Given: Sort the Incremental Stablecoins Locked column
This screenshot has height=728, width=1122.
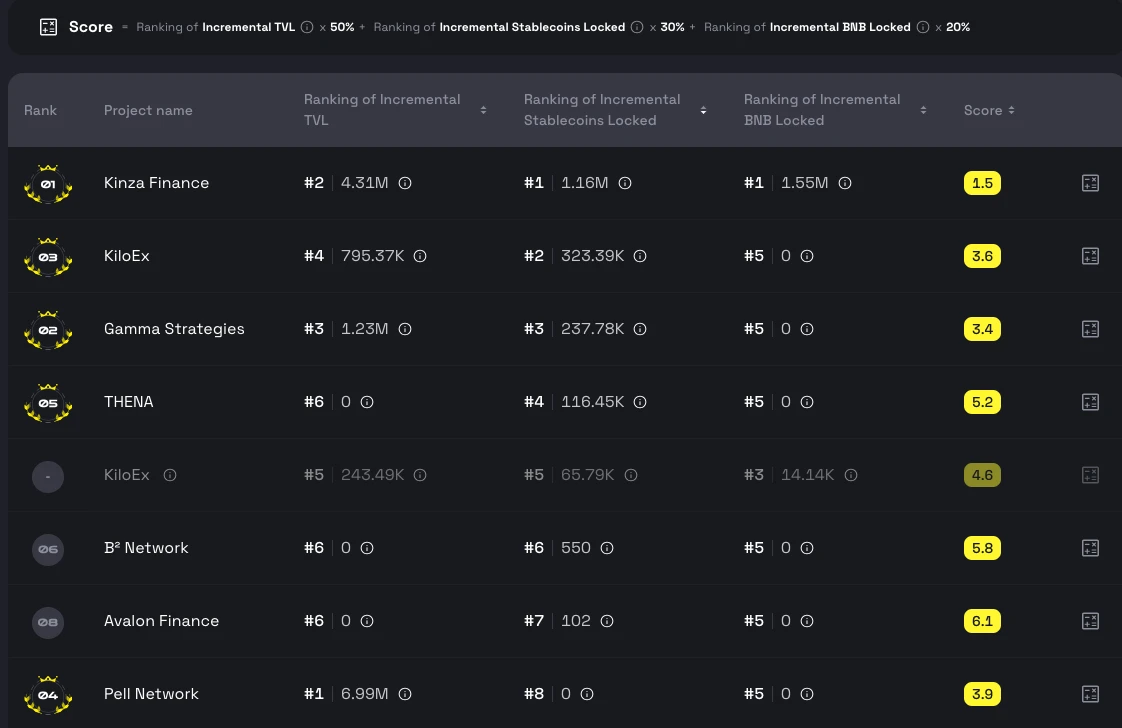Looking at the screenshot, I should pos(703,110).
